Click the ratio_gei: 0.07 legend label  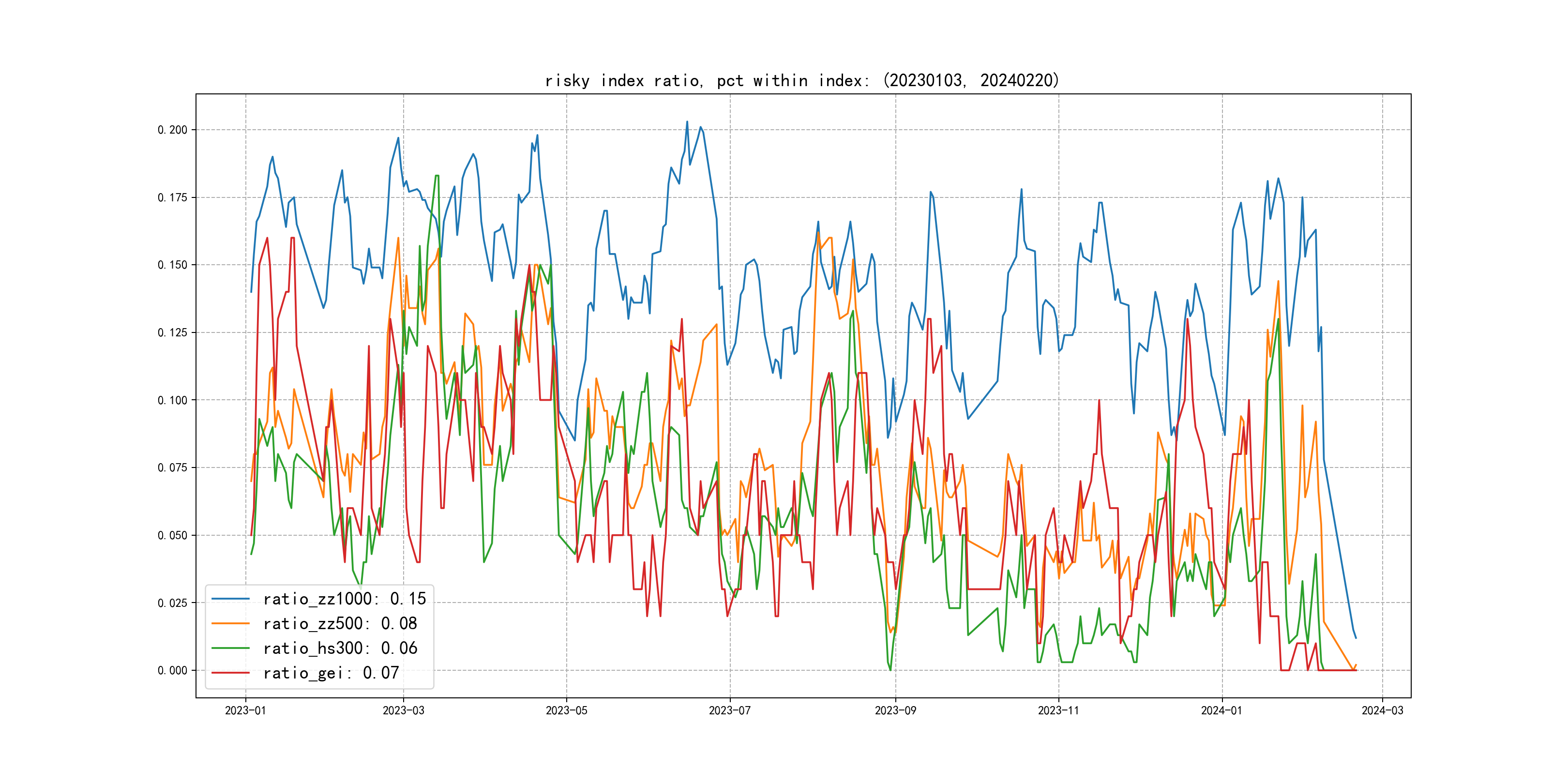(x=331, y=673)
